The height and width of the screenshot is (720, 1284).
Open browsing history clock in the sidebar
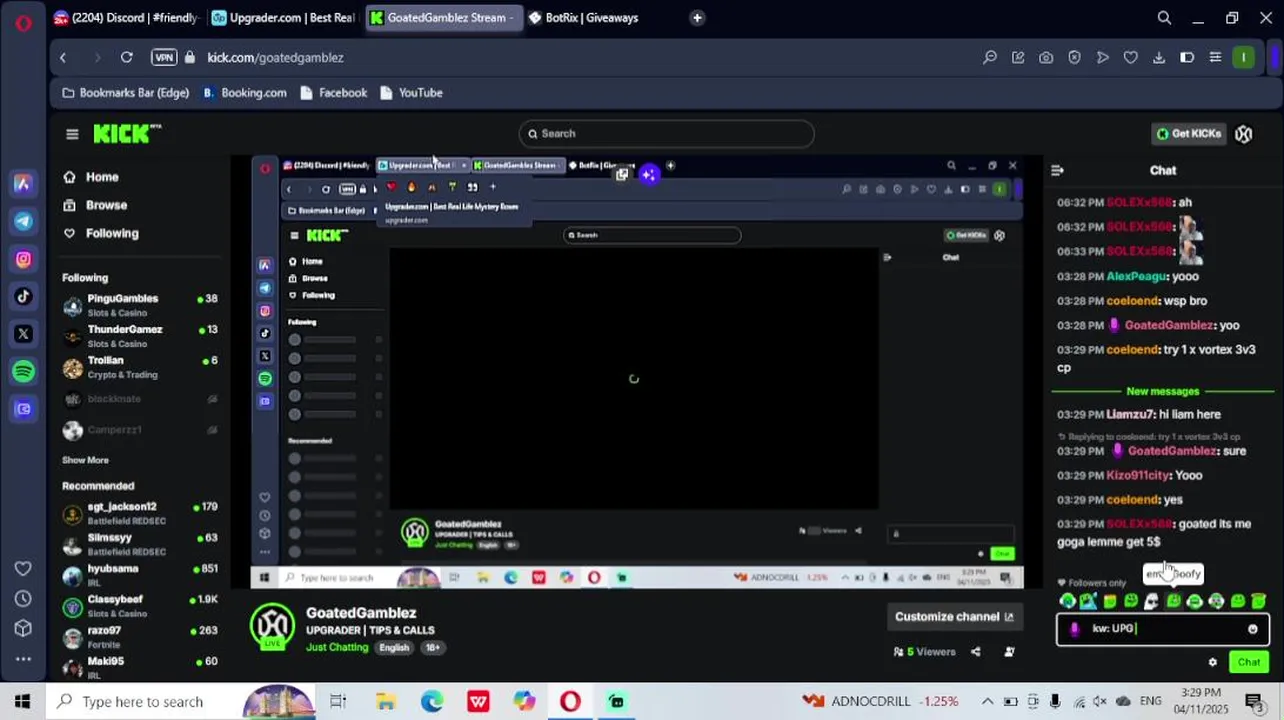coord(23,598)
